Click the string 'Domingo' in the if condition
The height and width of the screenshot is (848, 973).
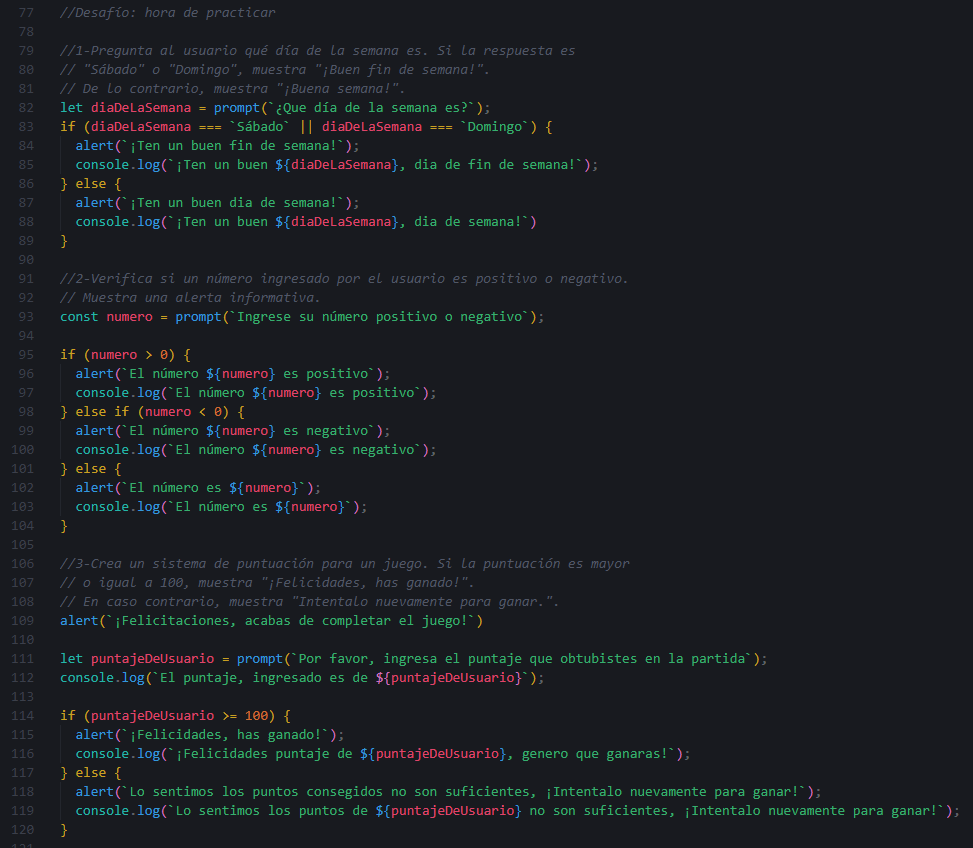(x=495, y=127)
